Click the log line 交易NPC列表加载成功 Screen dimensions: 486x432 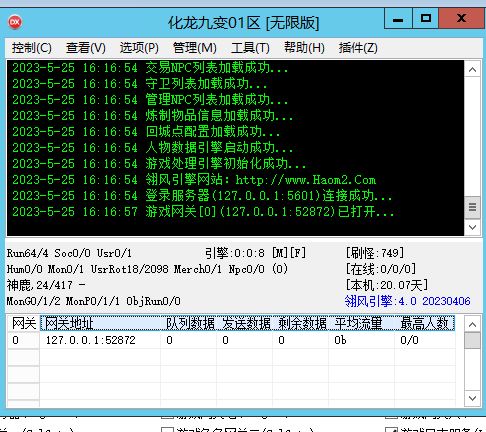(150, 68)
